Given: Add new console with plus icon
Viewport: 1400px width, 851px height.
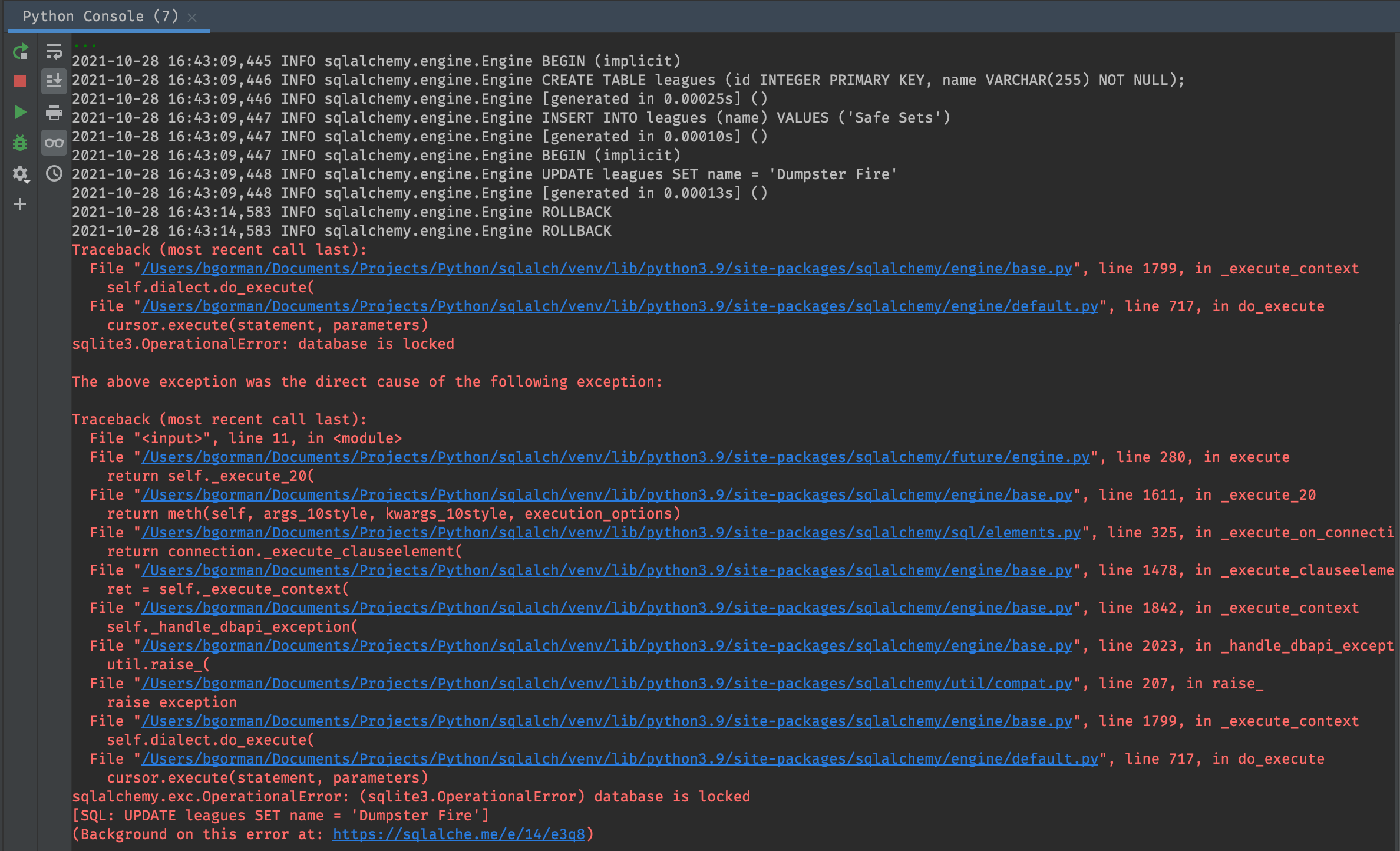Looking at the screenshot, I should pos(20,204).
